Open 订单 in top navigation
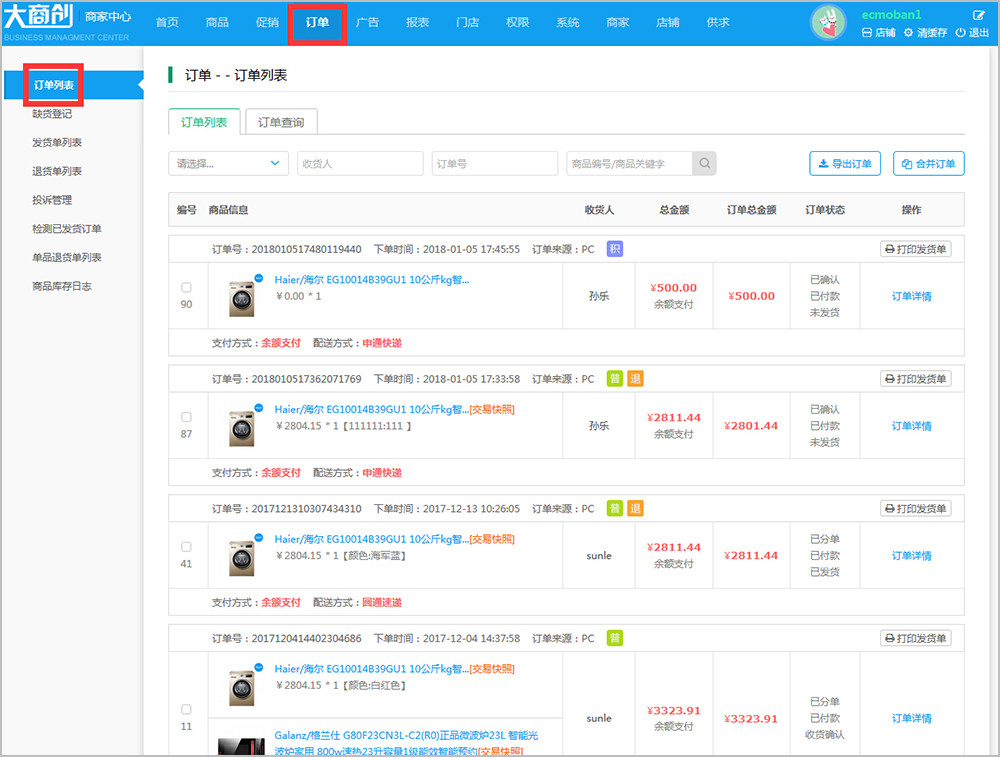 (x=317, y=23)
